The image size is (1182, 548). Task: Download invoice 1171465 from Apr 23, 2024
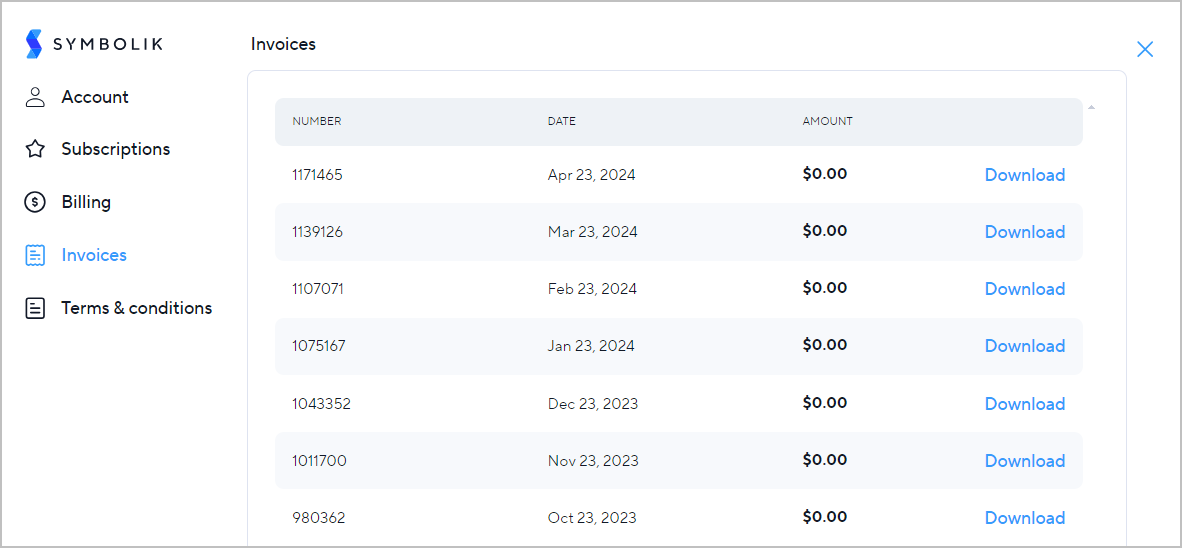1024,175
